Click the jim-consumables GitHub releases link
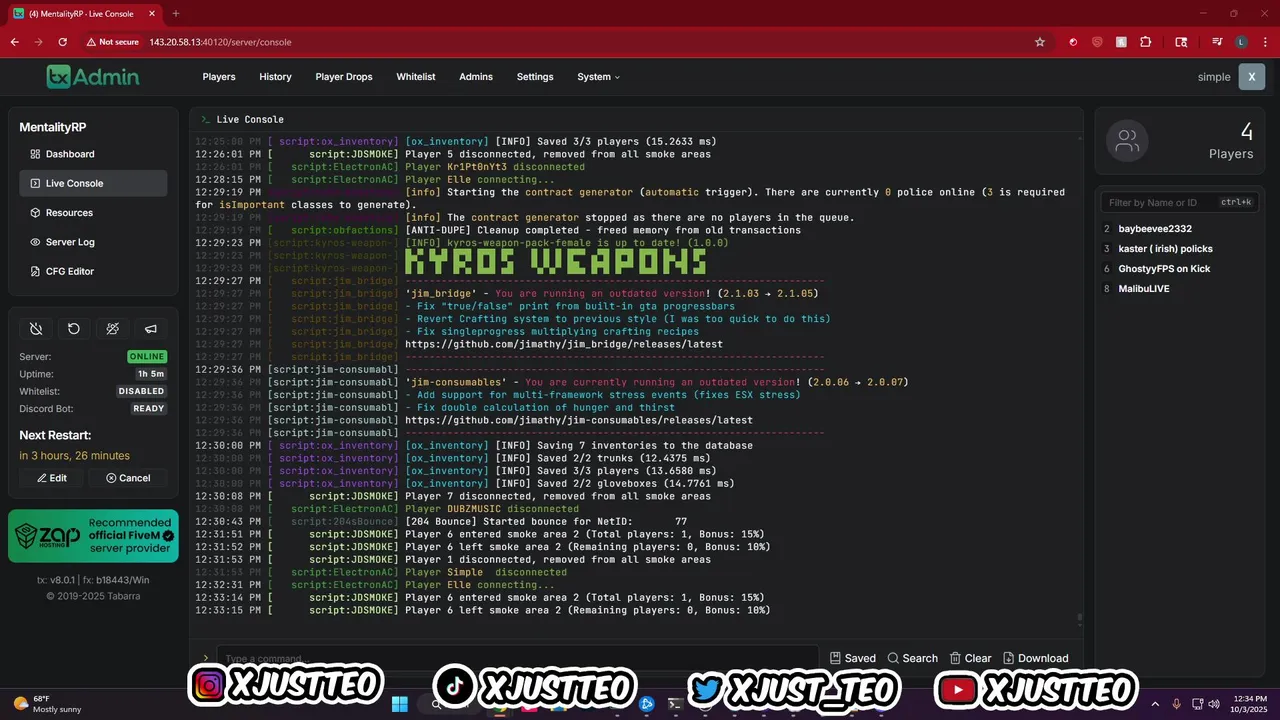The width and height of the screenshot is (1280, 720). [579, 420]
